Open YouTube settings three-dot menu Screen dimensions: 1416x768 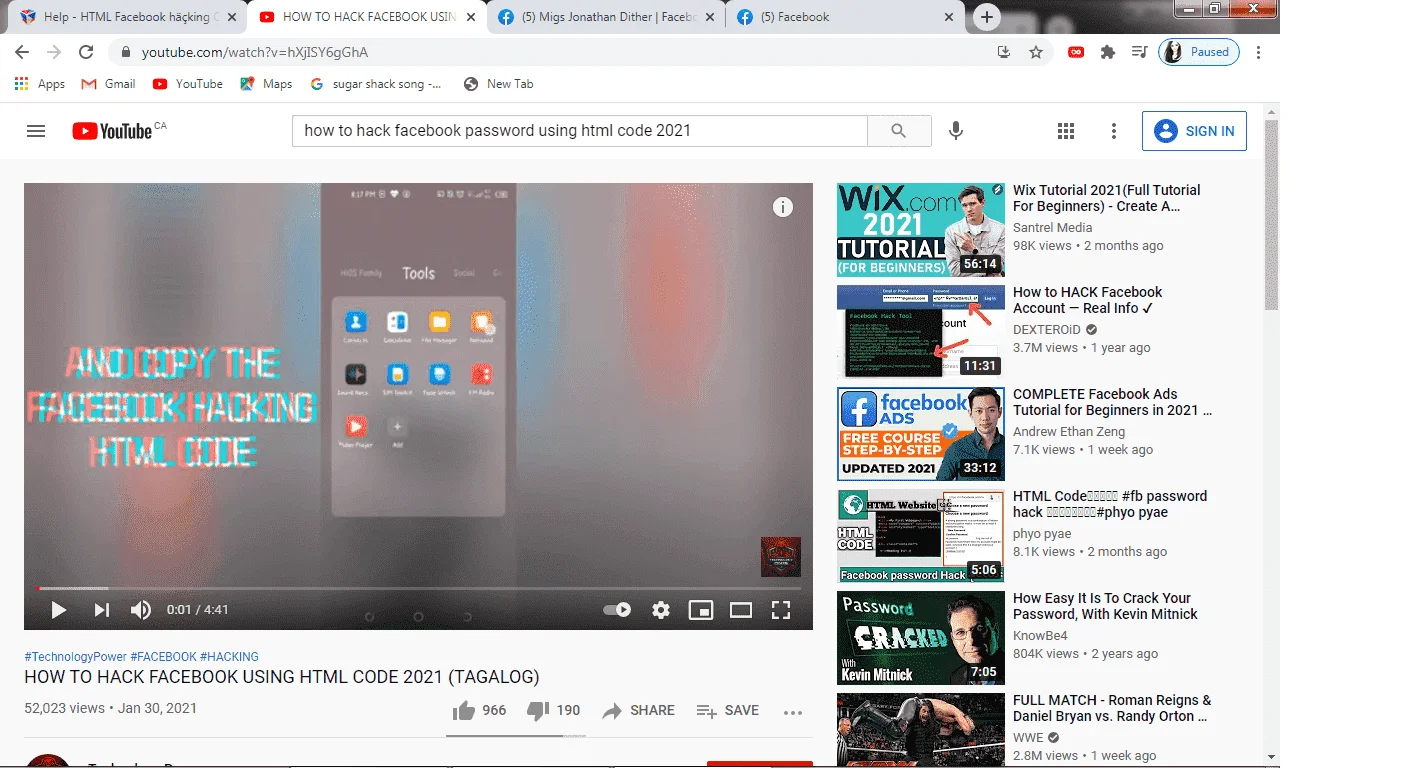click(x=1114, y=131)
